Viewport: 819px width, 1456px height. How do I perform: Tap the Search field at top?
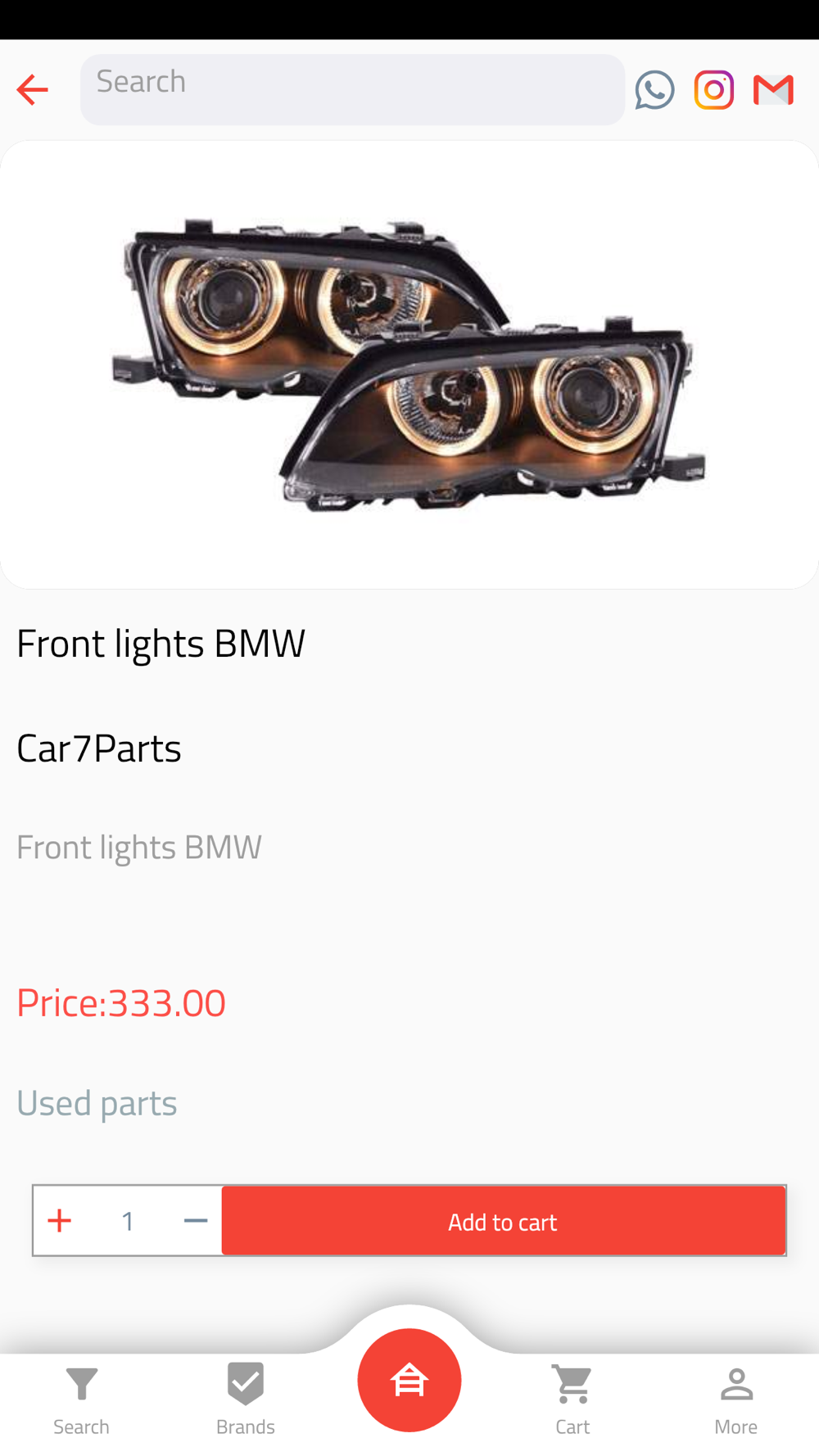352,89
